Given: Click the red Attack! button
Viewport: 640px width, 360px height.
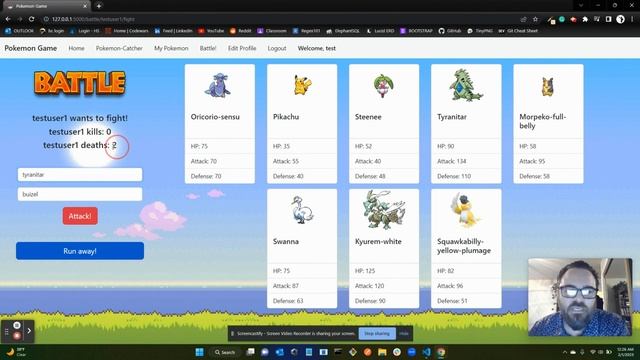Looking at the screenshot, I should click(x=80, y=216).
